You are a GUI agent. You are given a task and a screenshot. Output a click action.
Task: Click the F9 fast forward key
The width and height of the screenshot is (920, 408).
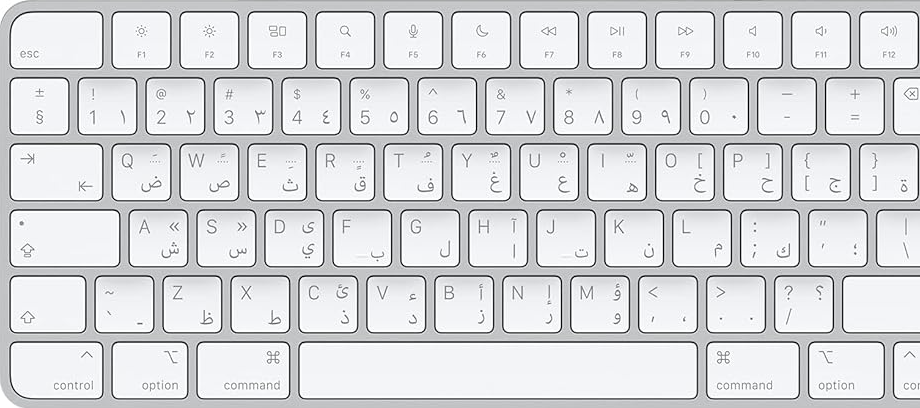coord(685,40)
